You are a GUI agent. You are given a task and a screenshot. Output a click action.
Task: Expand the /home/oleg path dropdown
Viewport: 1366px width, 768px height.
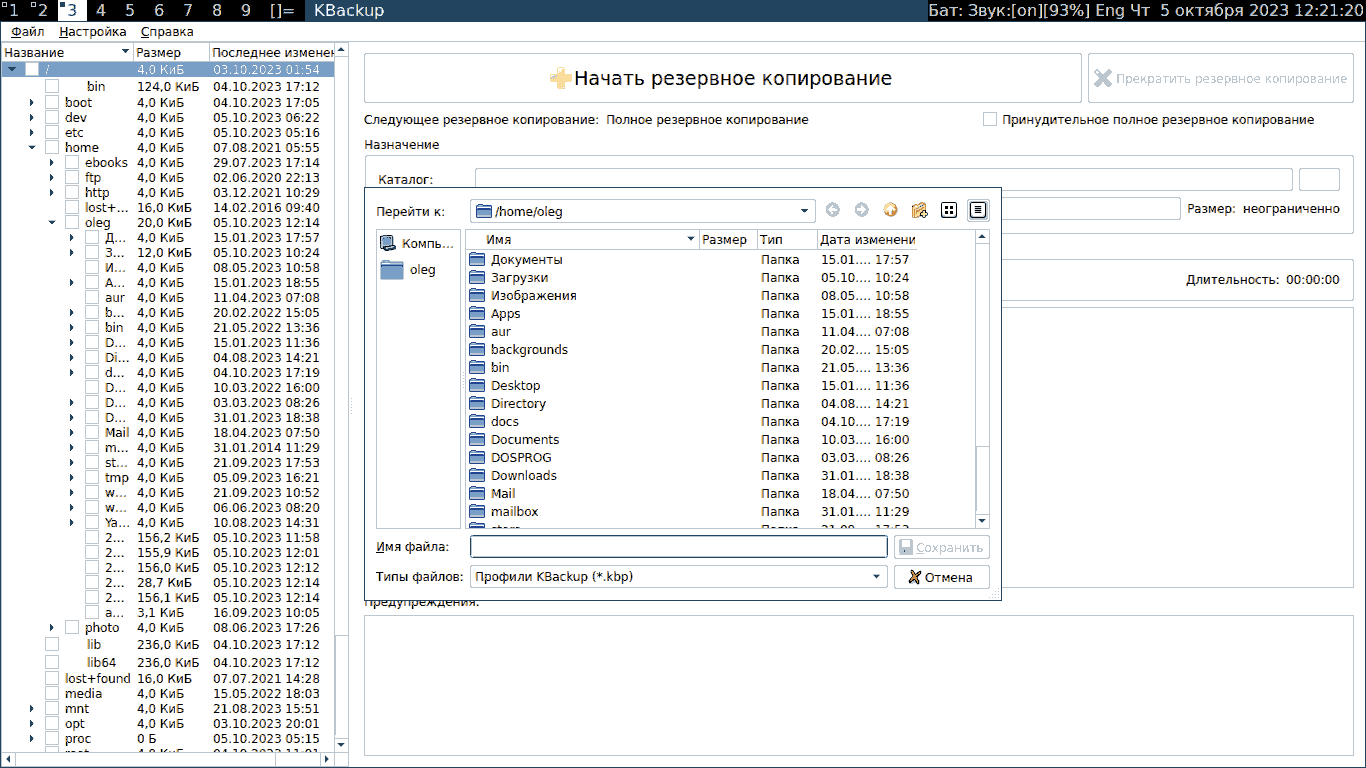coord(806,211)
